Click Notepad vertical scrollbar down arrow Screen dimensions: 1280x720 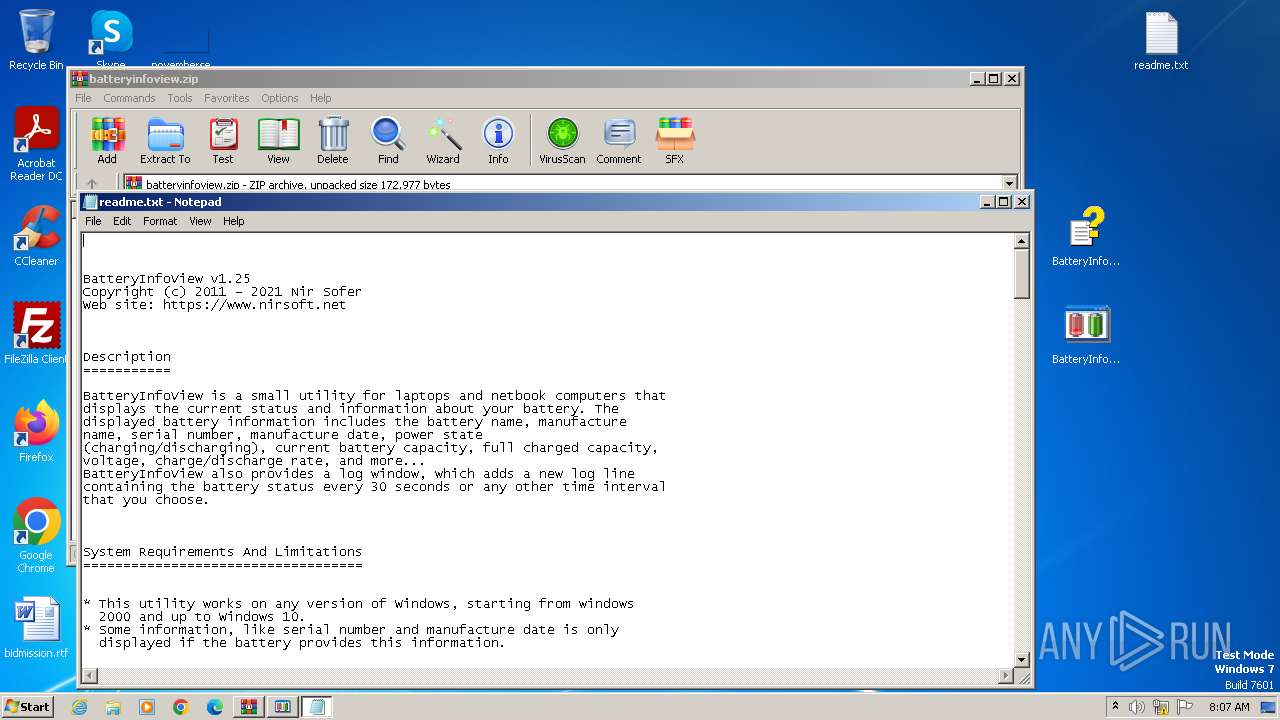pyautogui.click(x=1022, y=659)
